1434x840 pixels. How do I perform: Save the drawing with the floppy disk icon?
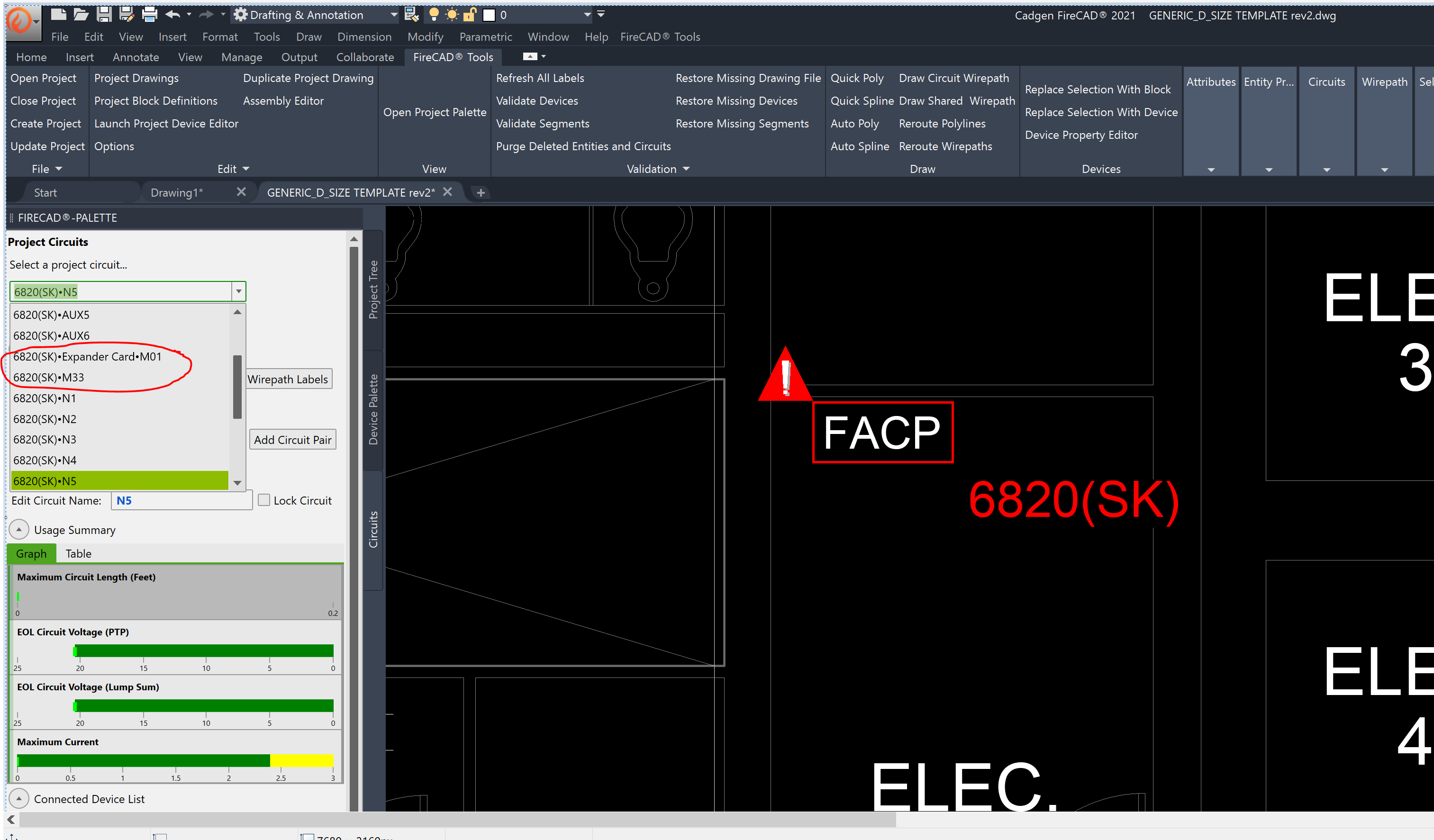104,15
